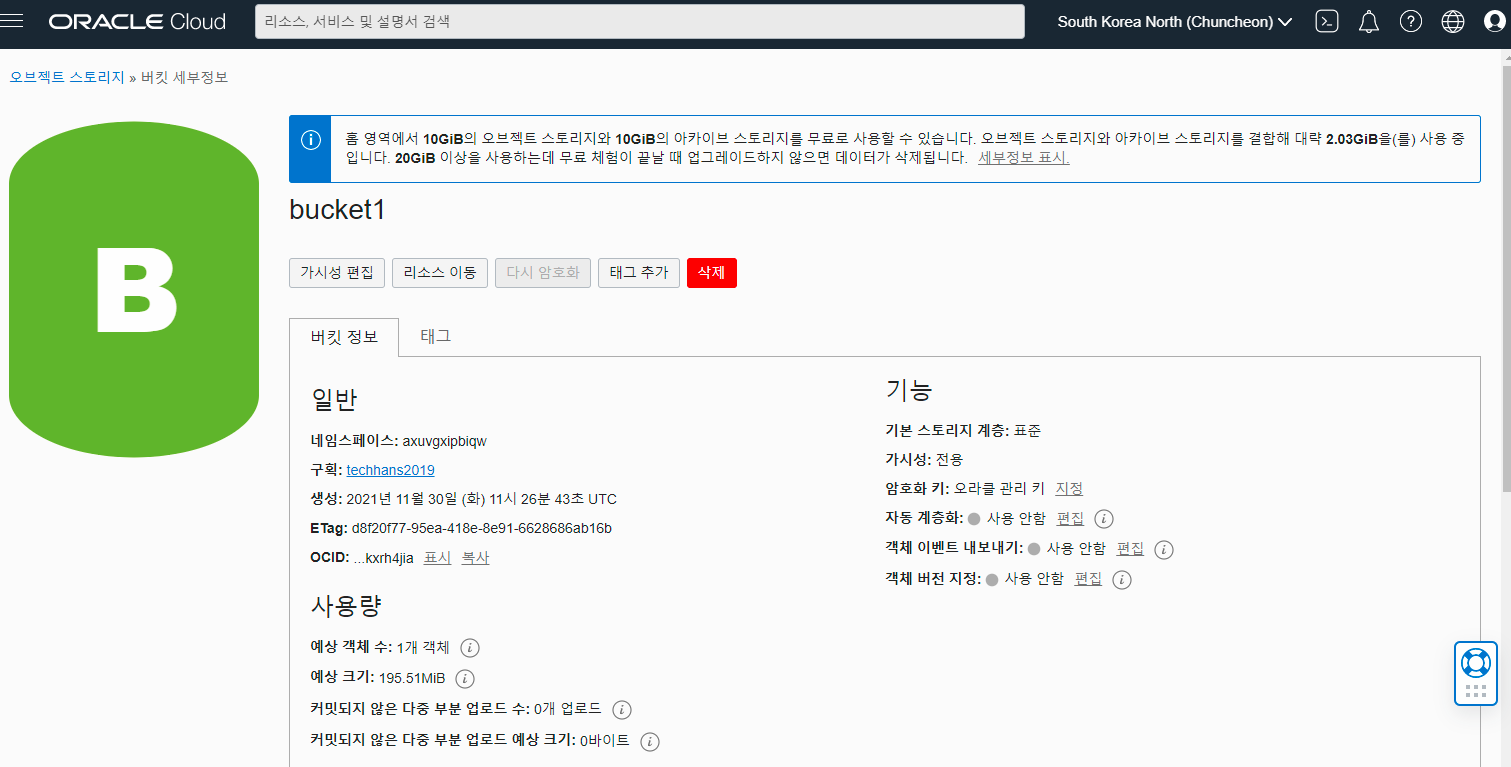This screenshot has width=1511, height=767.
Task: Click the 버킷 세부정보 breadcrumb text
Action: [x=184, y=77]
